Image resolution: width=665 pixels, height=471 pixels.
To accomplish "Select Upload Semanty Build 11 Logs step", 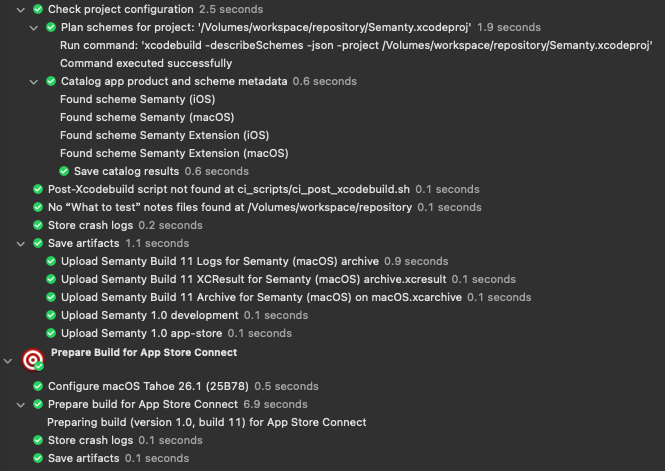I will click(219, 261).
